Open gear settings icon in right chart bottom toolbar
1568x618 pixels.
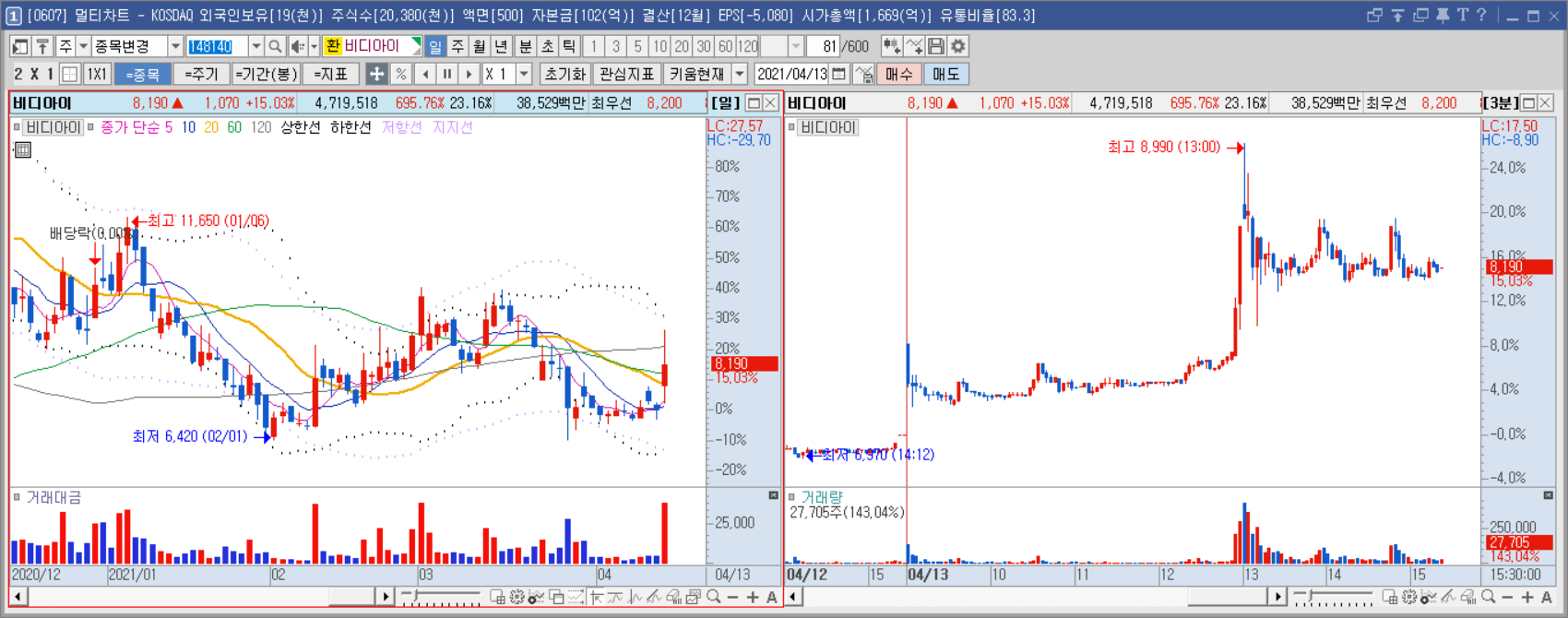click(1409, 598)
